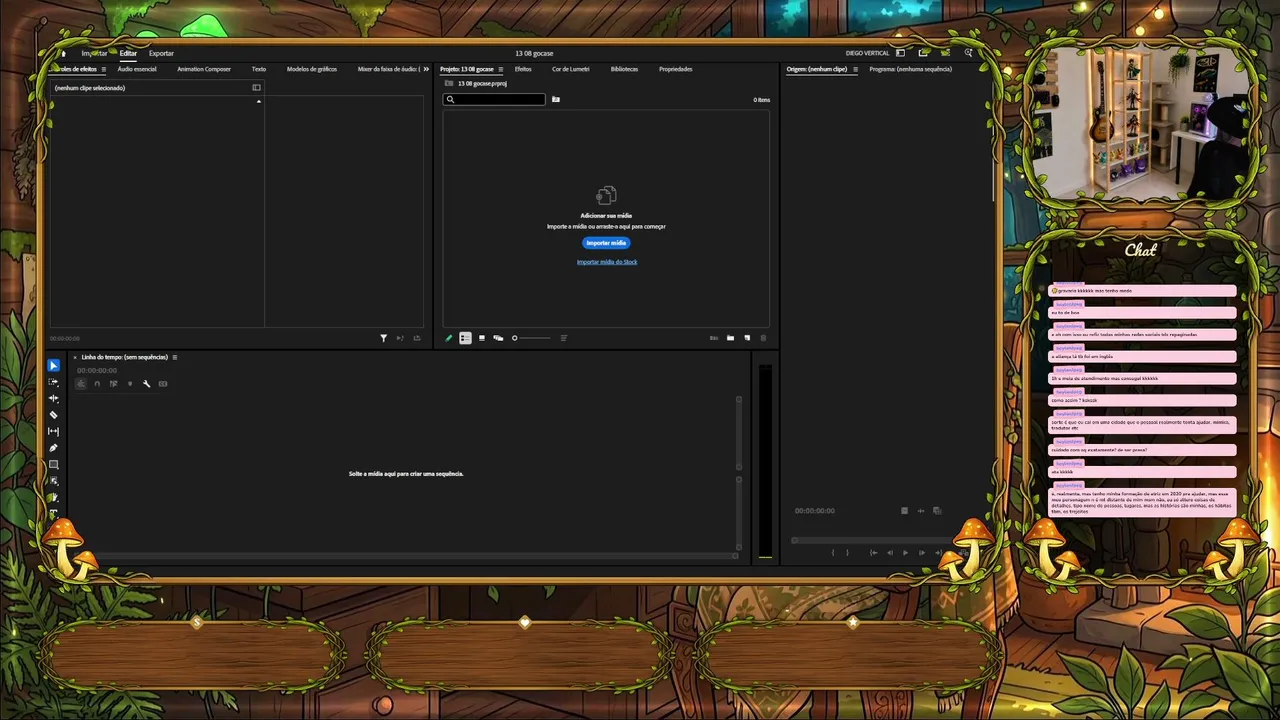The image size is (1280, 720).
Task: Toggle project write-lock pencil icon
Action: pyautogui.click(x=448, y=338)
